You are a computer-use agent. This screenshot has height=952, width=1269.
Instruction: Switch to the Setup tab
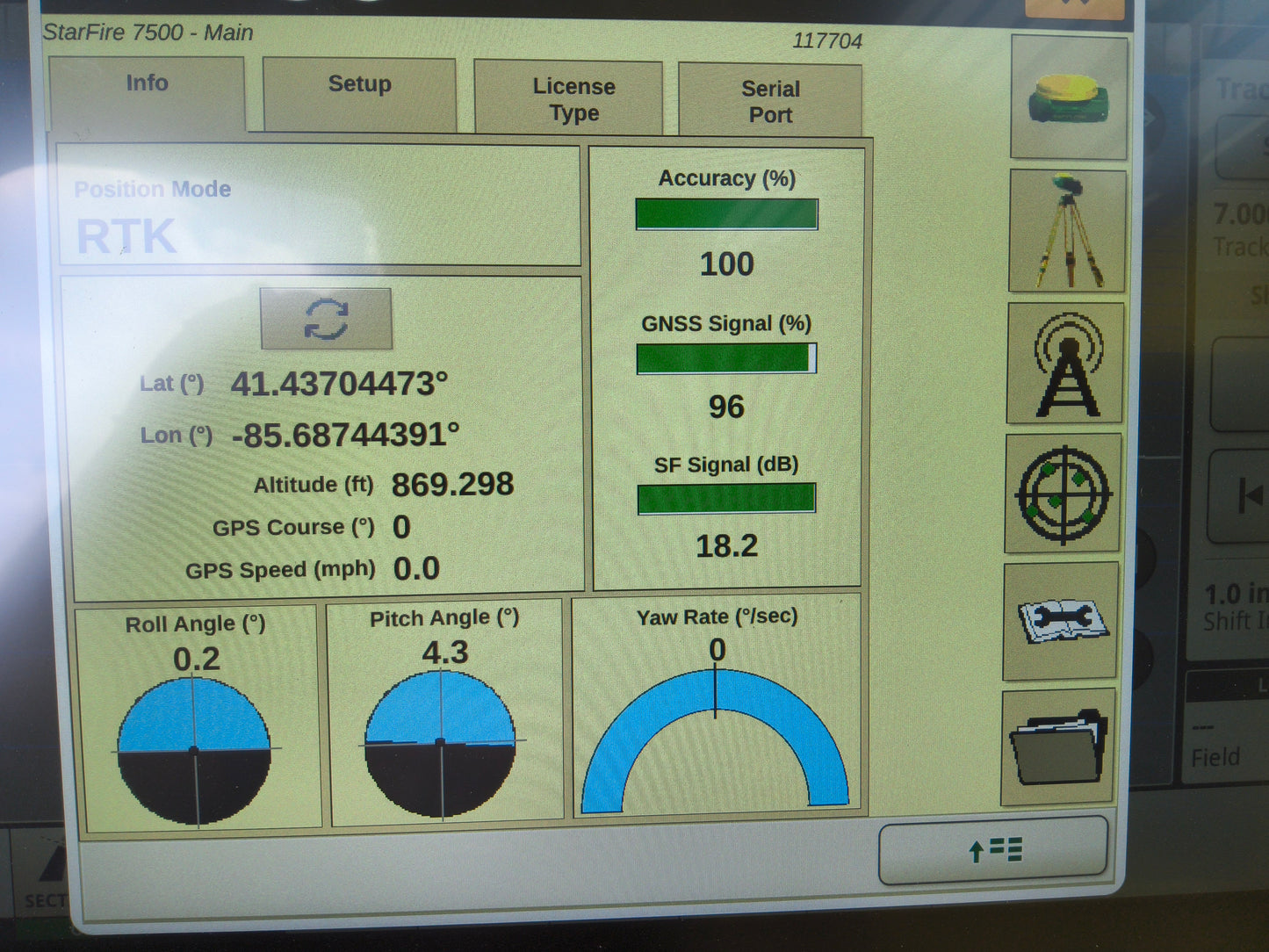(359, 94)
